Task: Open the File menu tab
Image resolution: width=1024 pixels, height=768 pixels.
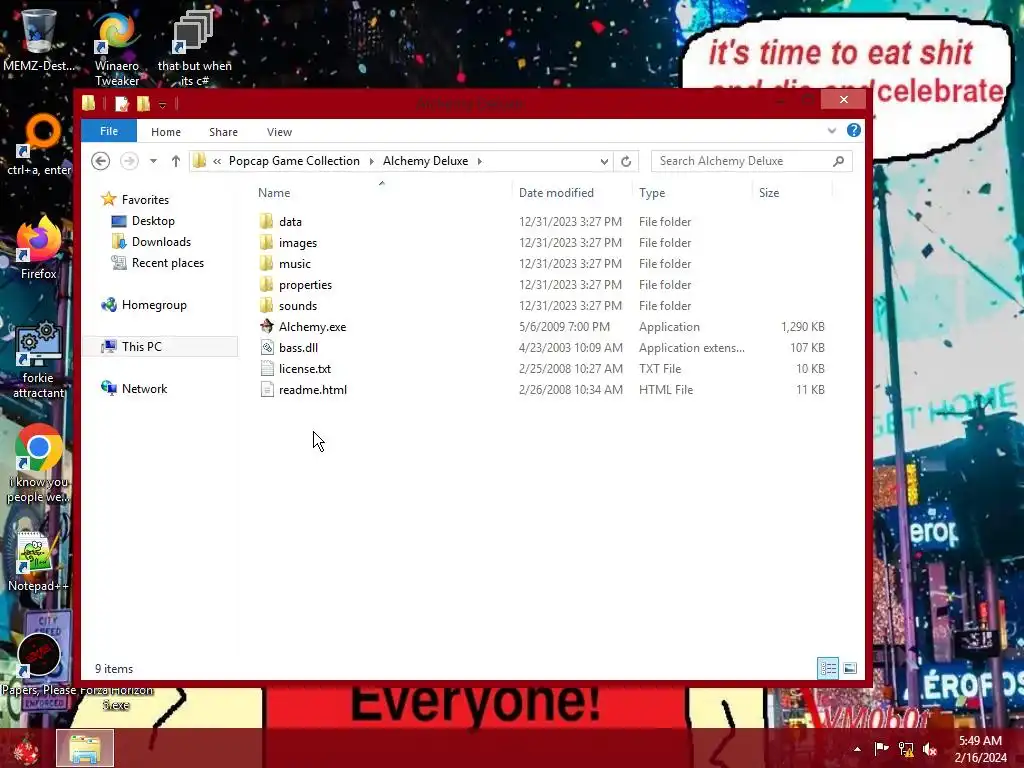Action: pos(109,131)
